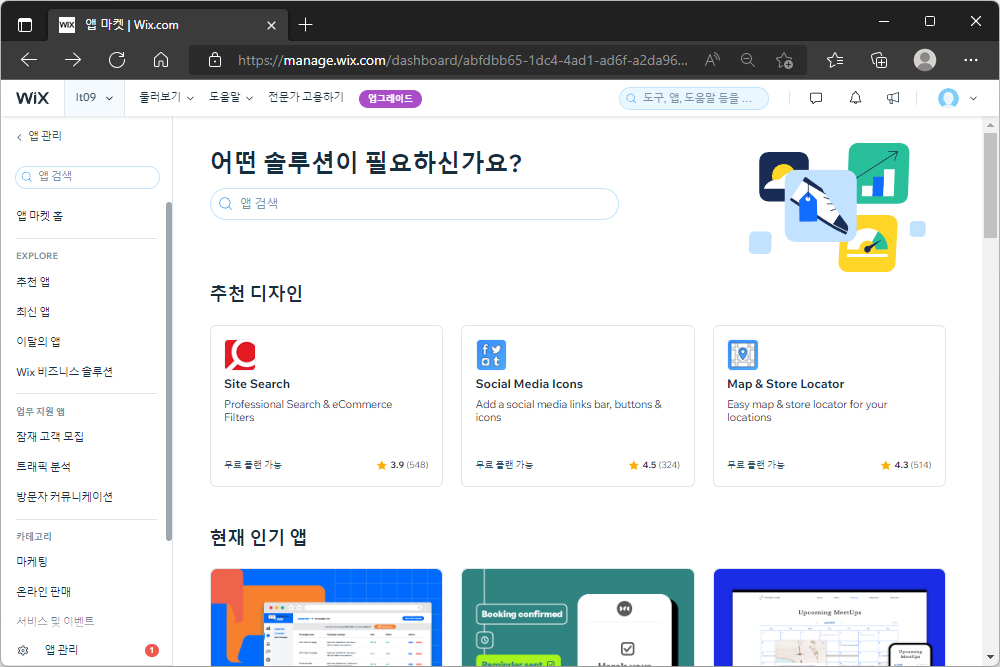Click the Wix logo in the header

[33, 98]
